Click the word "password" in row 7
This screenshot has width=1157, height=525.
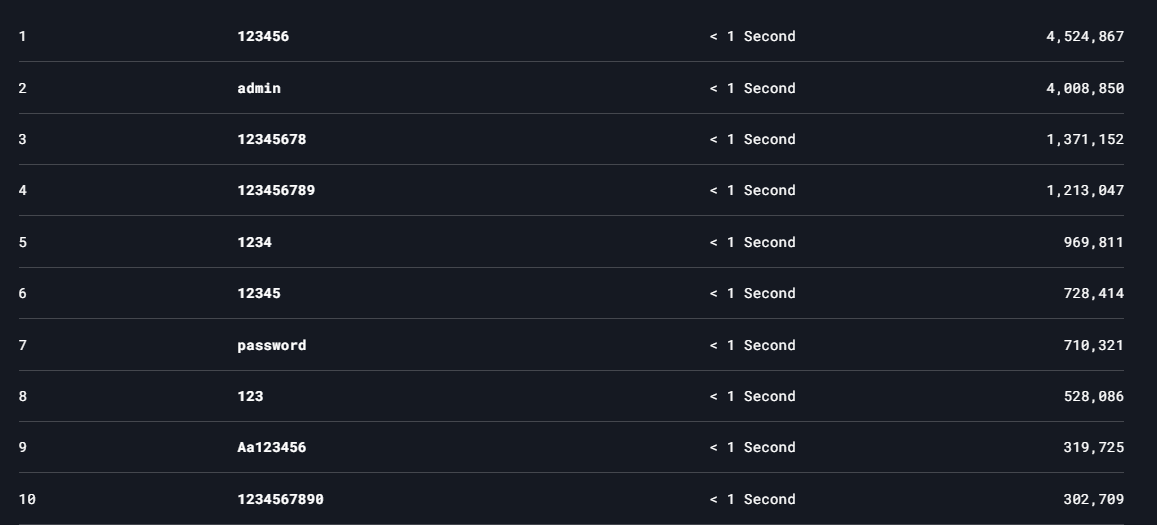tap(272, 346)
